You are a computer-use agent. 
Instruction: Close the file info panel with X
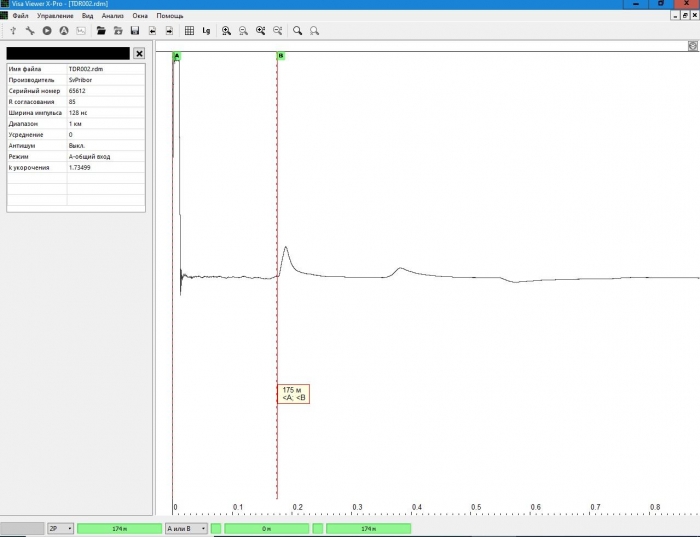tap(139, 54)
